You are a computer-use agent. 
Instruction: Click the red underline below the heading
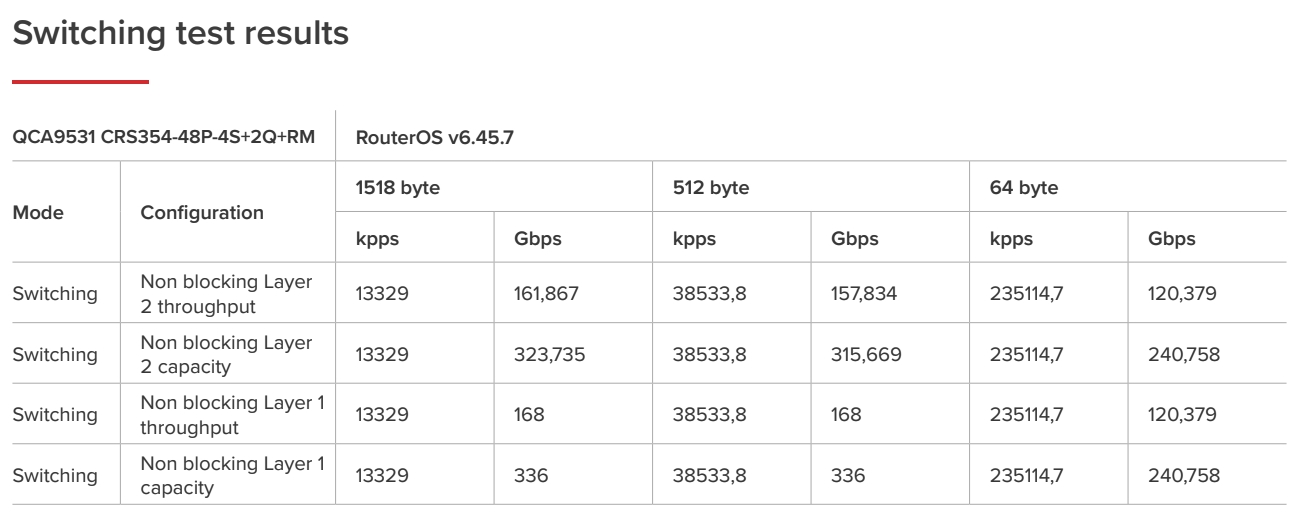(80, 82)
